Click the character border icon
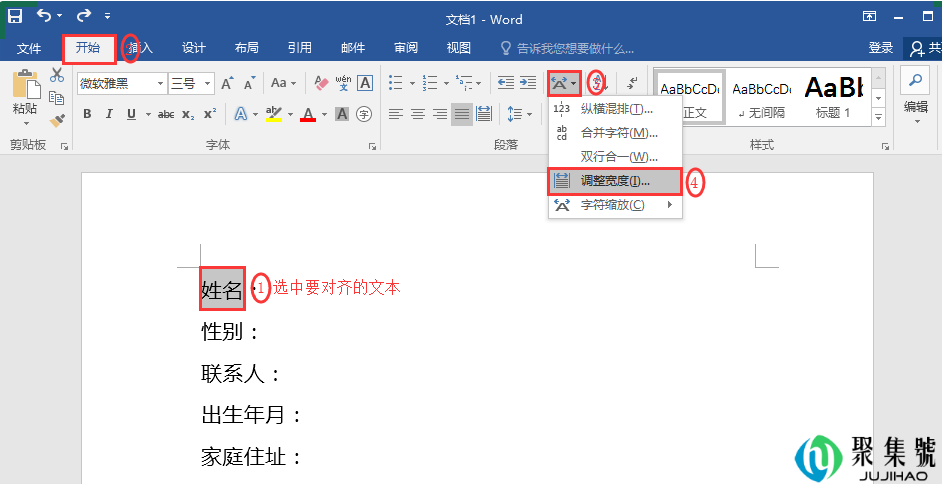The width and height of the screenshot is (942, 484). click(x=365, y=83)
